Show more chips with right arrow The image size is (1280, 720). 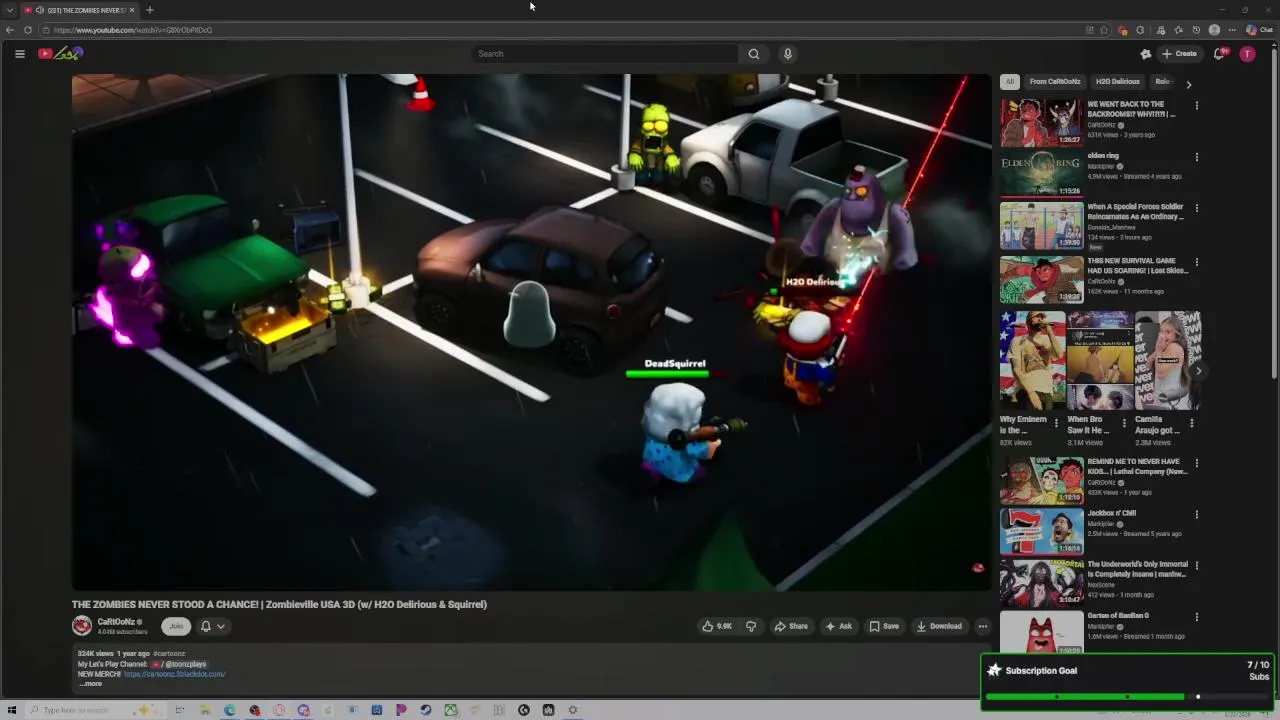tap(1188, 84)
